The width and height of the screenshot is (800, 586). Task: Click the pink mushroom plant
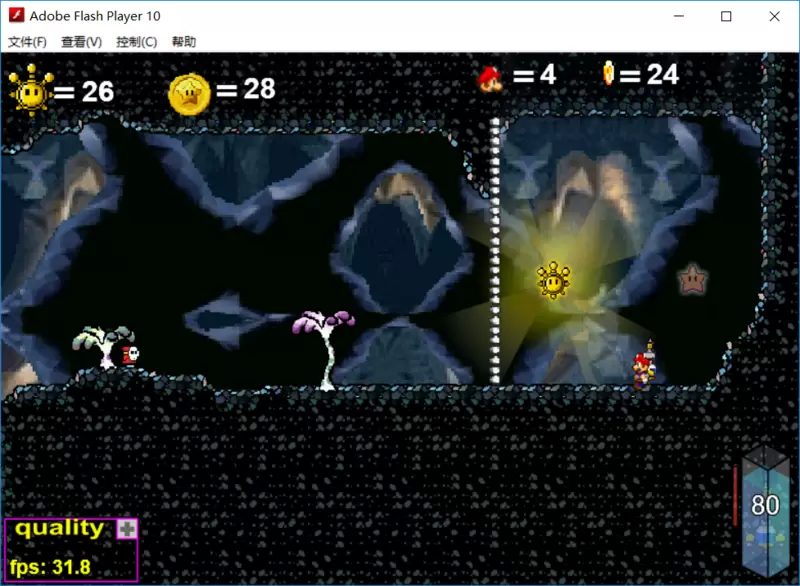(324, 350)
